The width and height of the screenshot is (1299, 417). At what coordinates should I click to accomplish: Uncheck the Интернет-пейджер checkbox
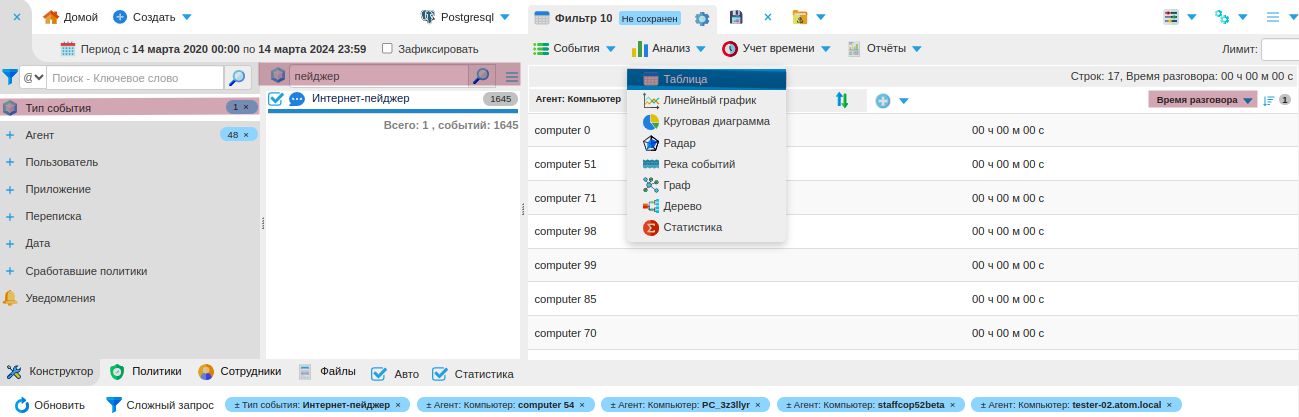pos(277,99)
